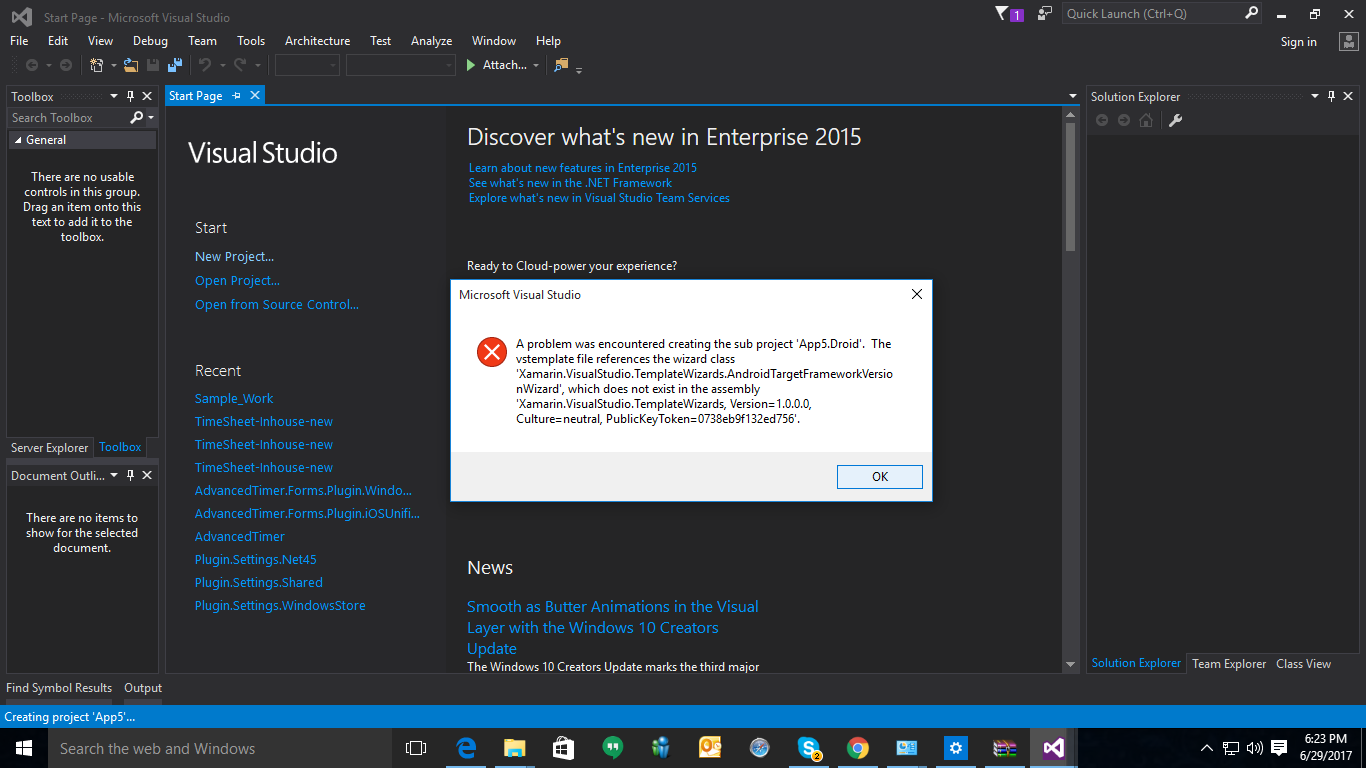Click the red error icon in dialog

pos(491,352)
